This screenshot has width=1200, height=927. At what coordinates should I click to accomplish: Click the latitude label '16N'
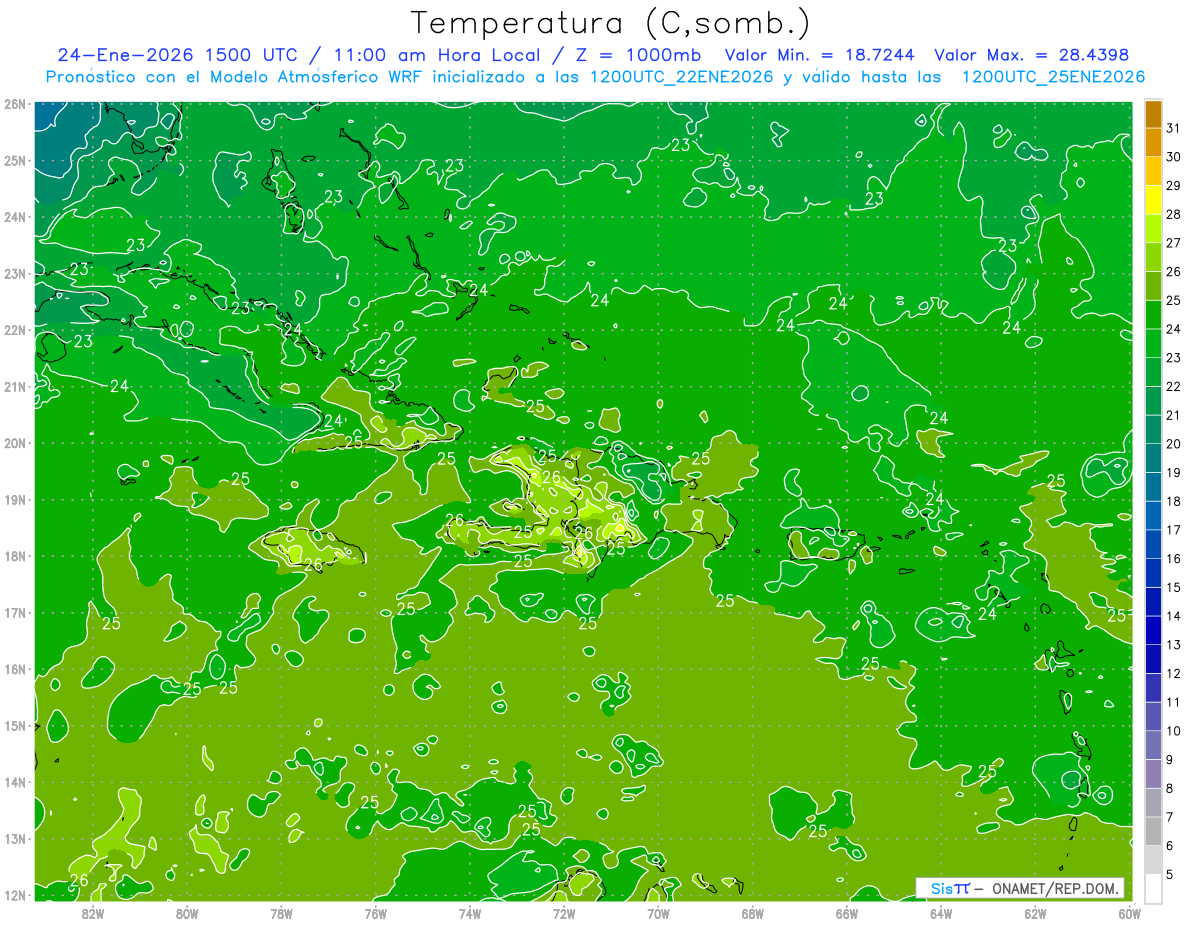[14, 669]
